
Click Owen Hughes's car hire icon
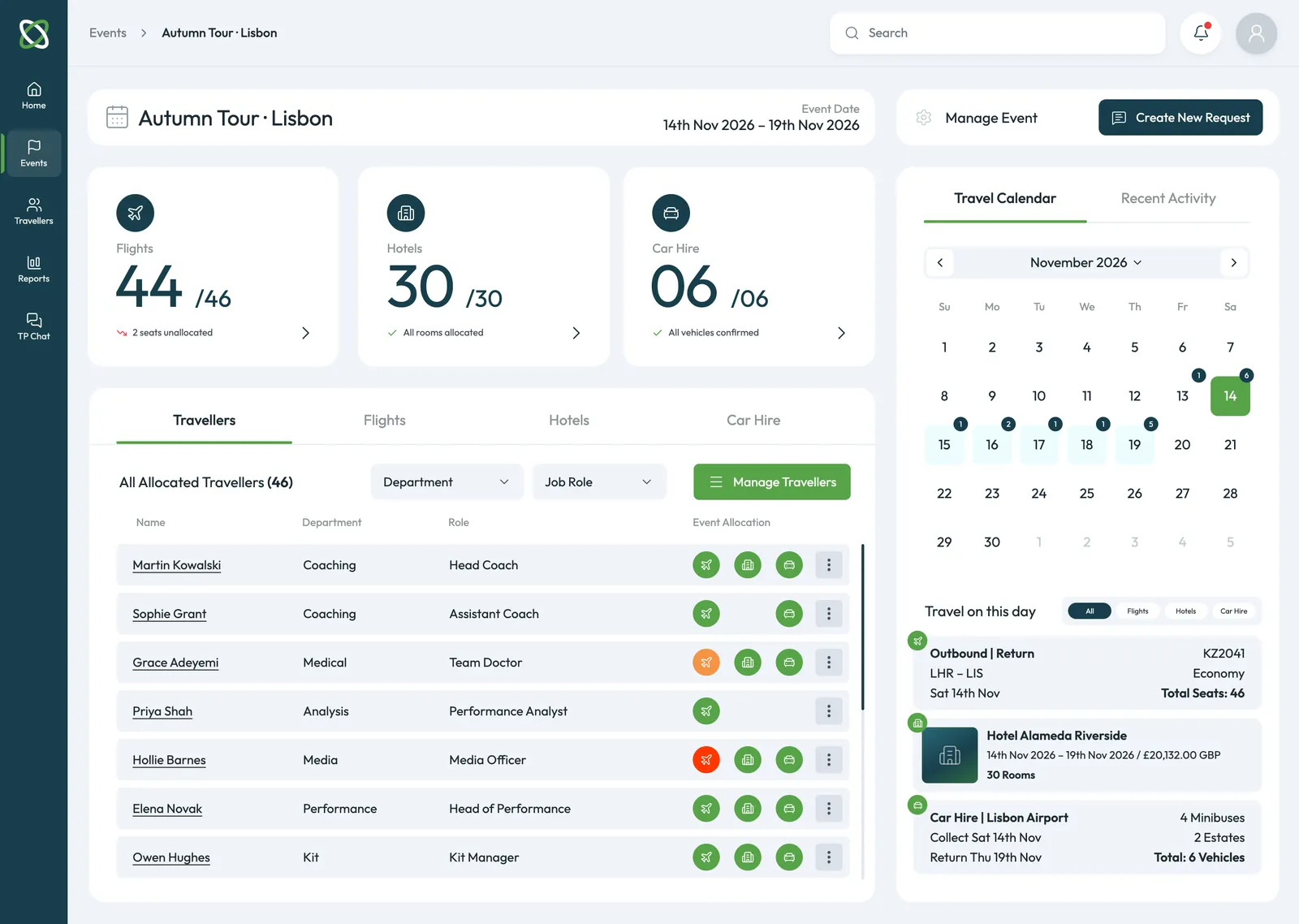789,857
